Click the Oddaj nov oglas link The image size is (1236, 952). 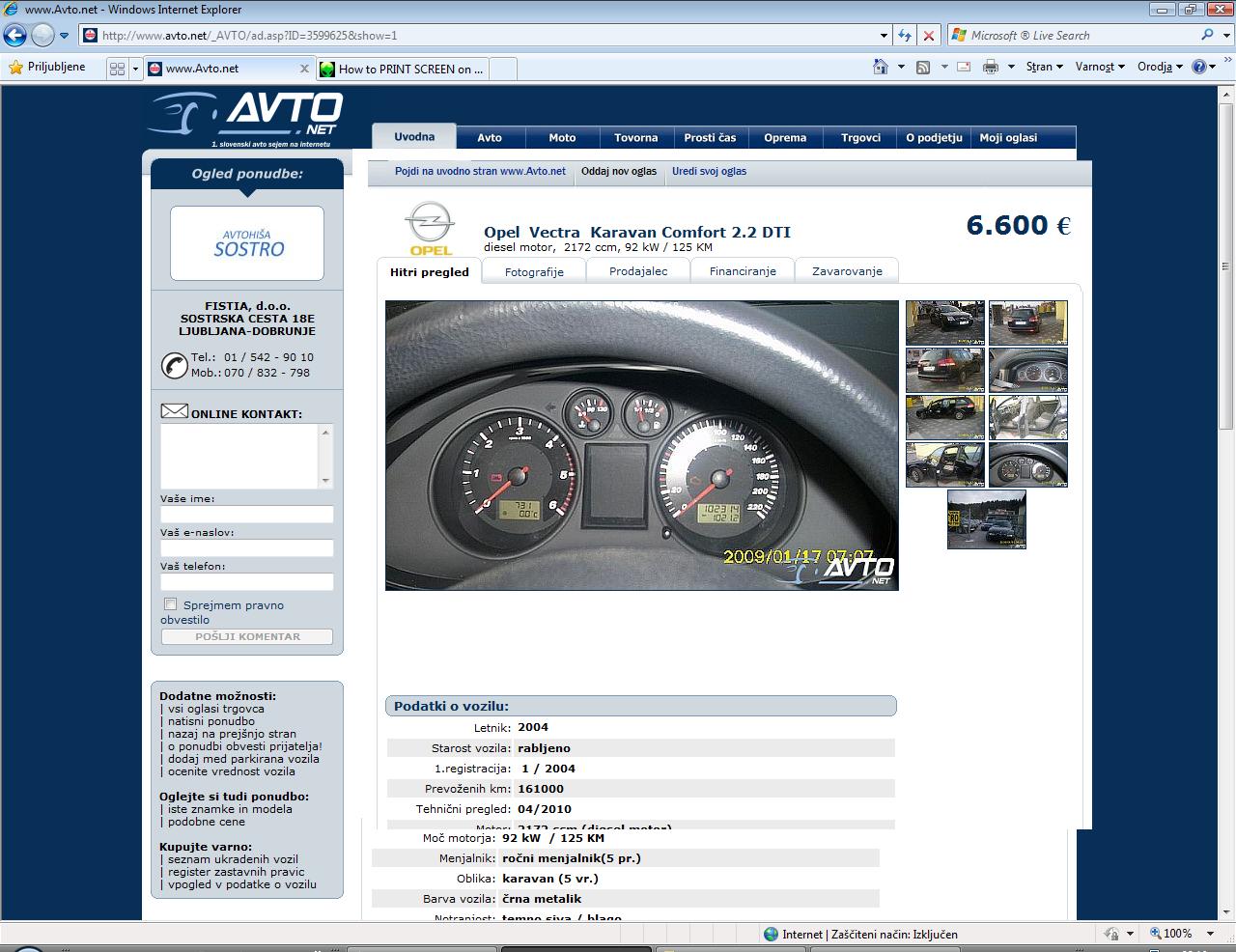coord(619,171)
